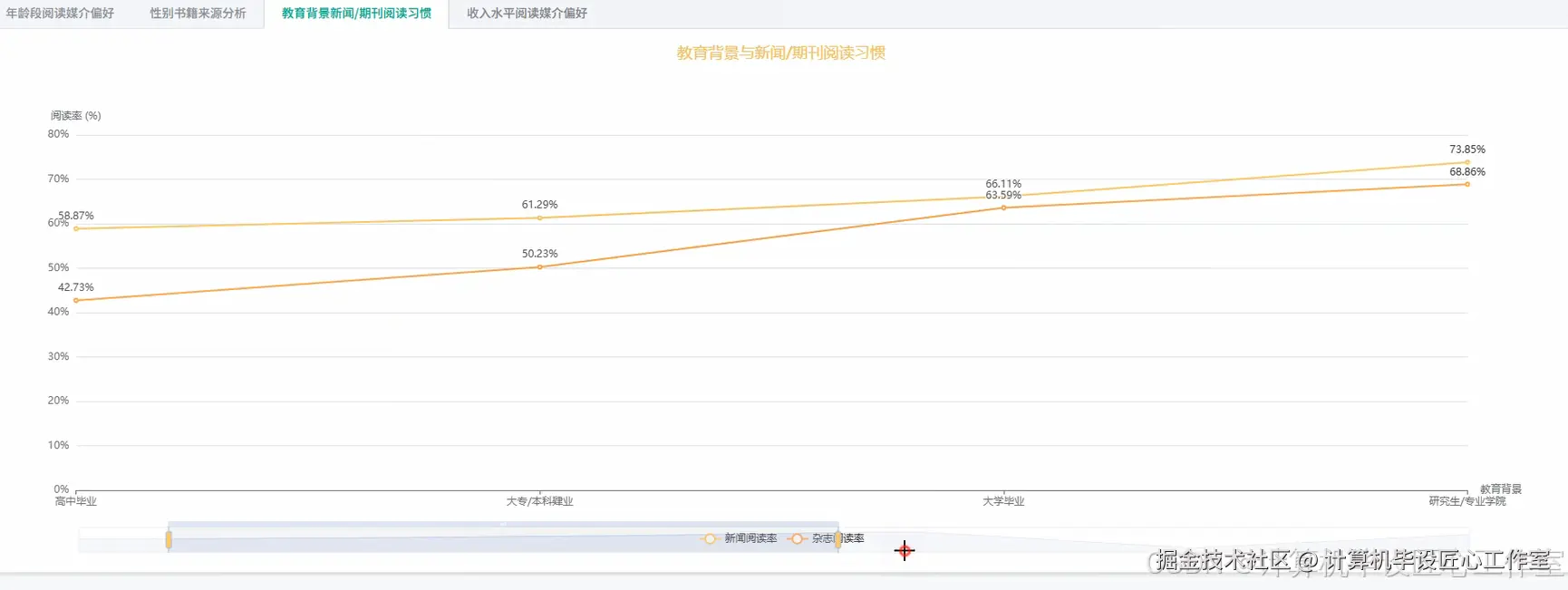Click the shaded selected range of zoom slider
This screenshot has height=590, width=1568.
[x=503, y=540]
